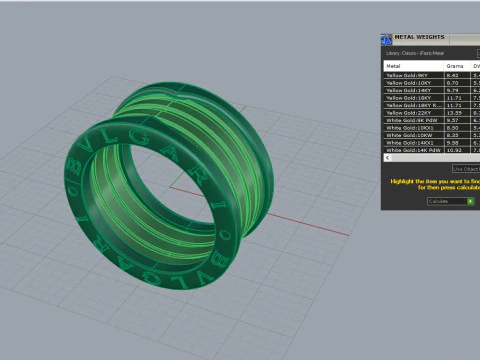Sort by the Metal column header

click(414, 66)
